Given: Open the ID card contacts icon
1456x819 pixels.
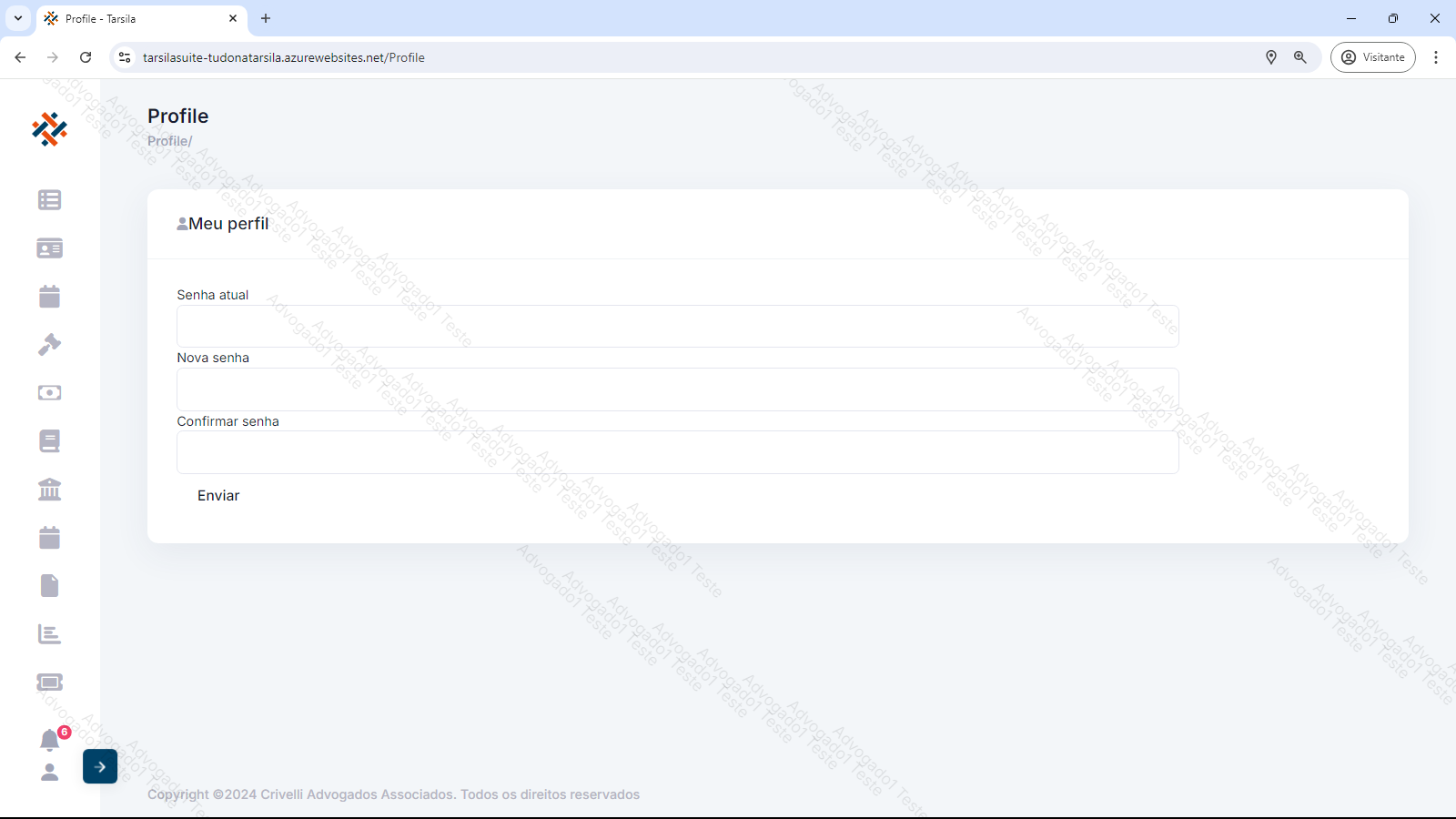Looking at the screenshot, I should tap(49, 248).
